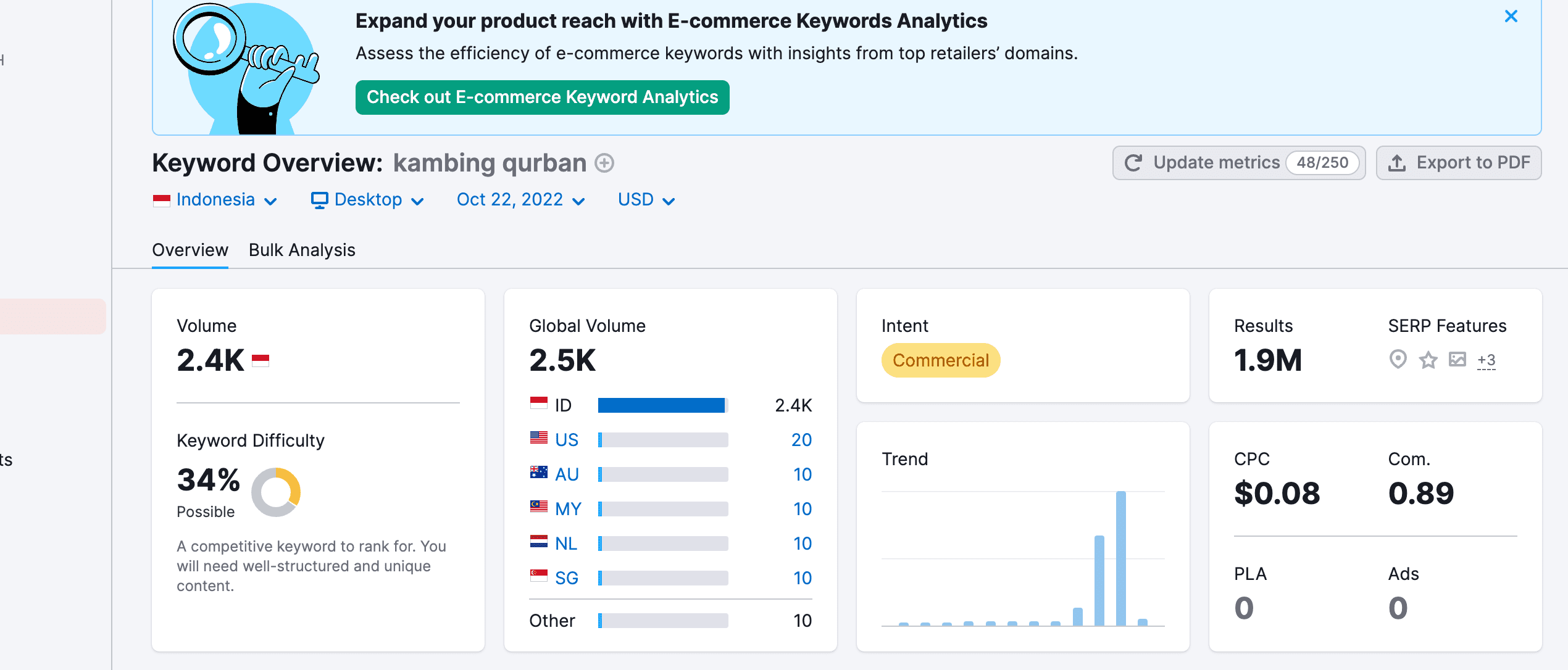This screenshot has width=1568, height=670.
Task: Click the tallest bar in Trend chart
Action: pos(1120,558)
